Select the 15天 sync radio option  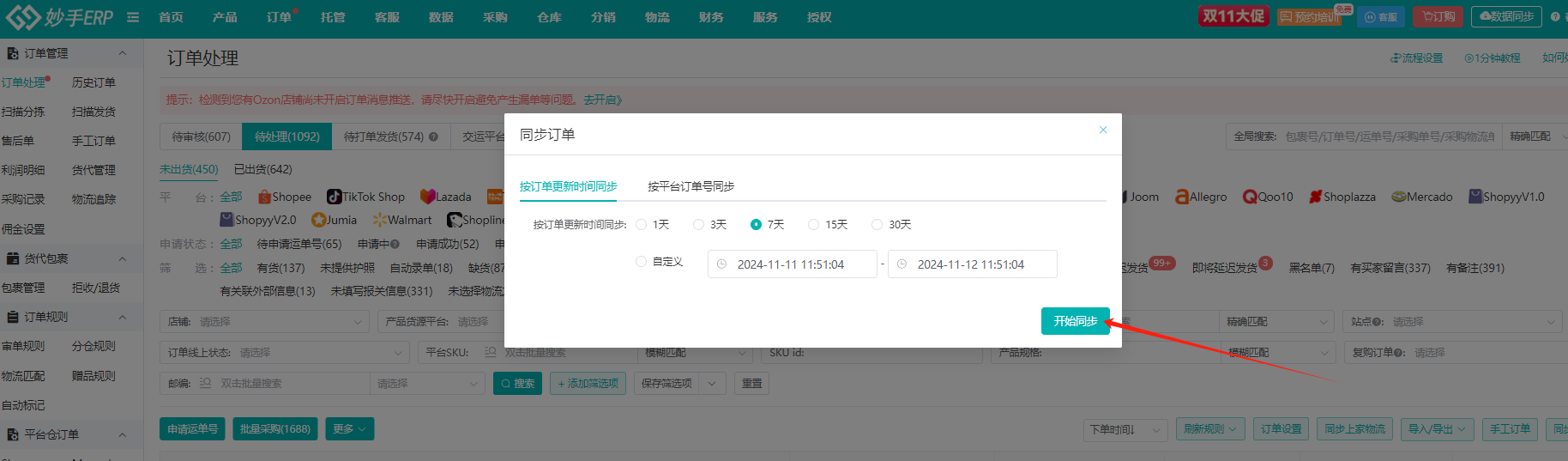click(x=813, y=224)
